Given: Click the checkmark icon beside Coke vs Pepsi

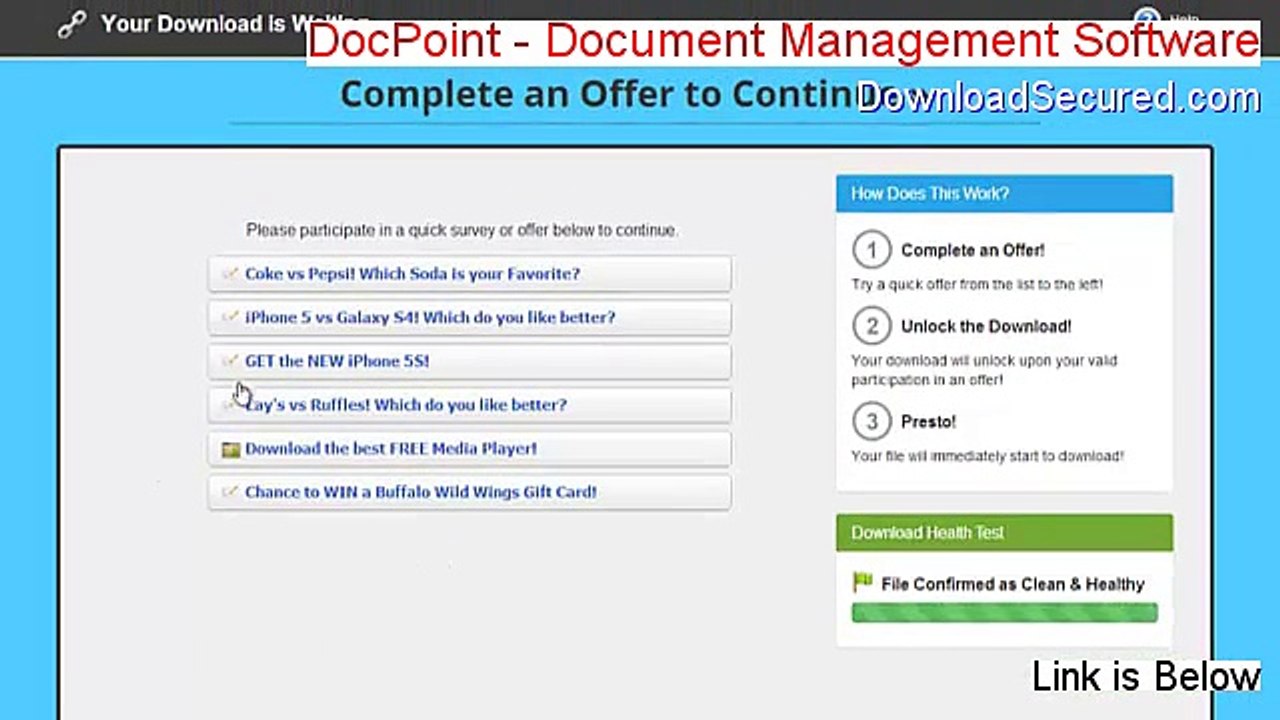Looking at the screenshot, I should (230, 273).
